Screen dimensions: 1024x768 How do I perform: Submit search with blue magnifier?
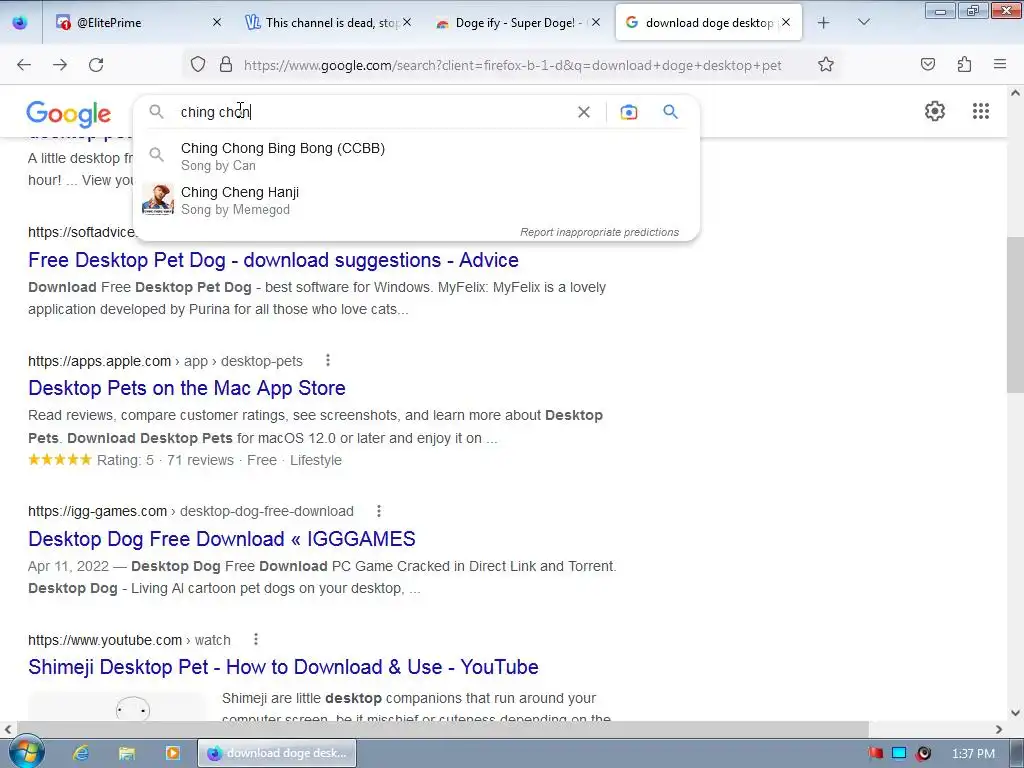[x=671, y=112]
